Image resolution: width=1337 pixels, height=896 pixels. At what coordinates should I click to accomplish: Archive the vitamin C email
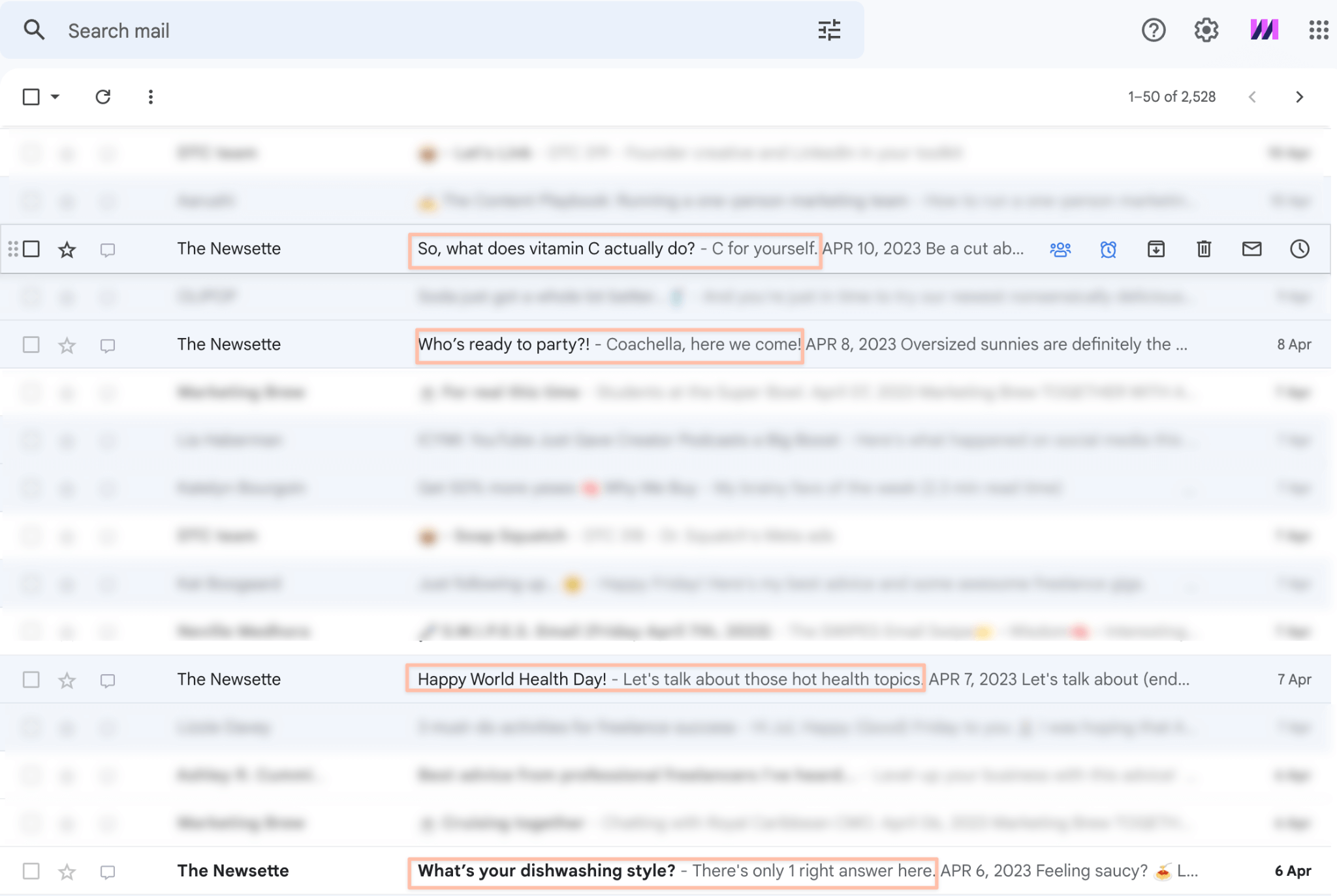(x=1156, y=249)
